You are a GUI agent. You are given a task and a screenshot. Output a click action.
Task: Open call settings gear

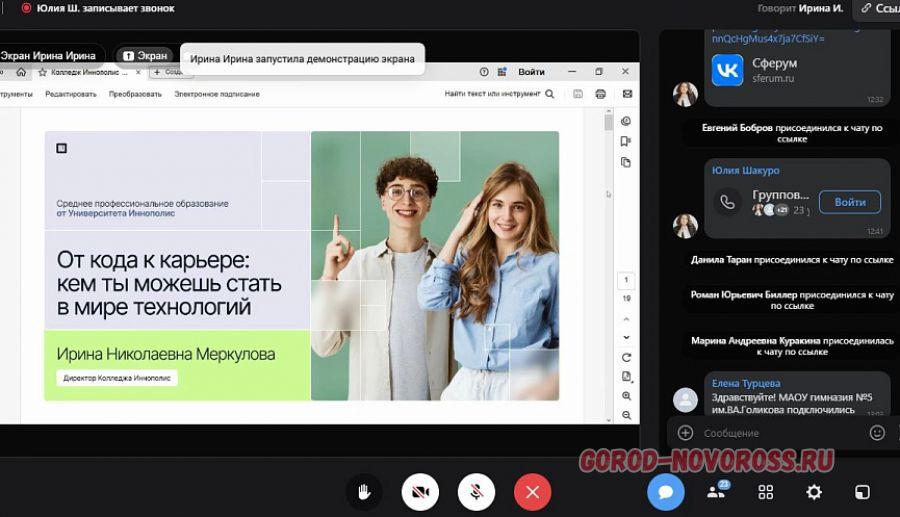click(814, 492)
